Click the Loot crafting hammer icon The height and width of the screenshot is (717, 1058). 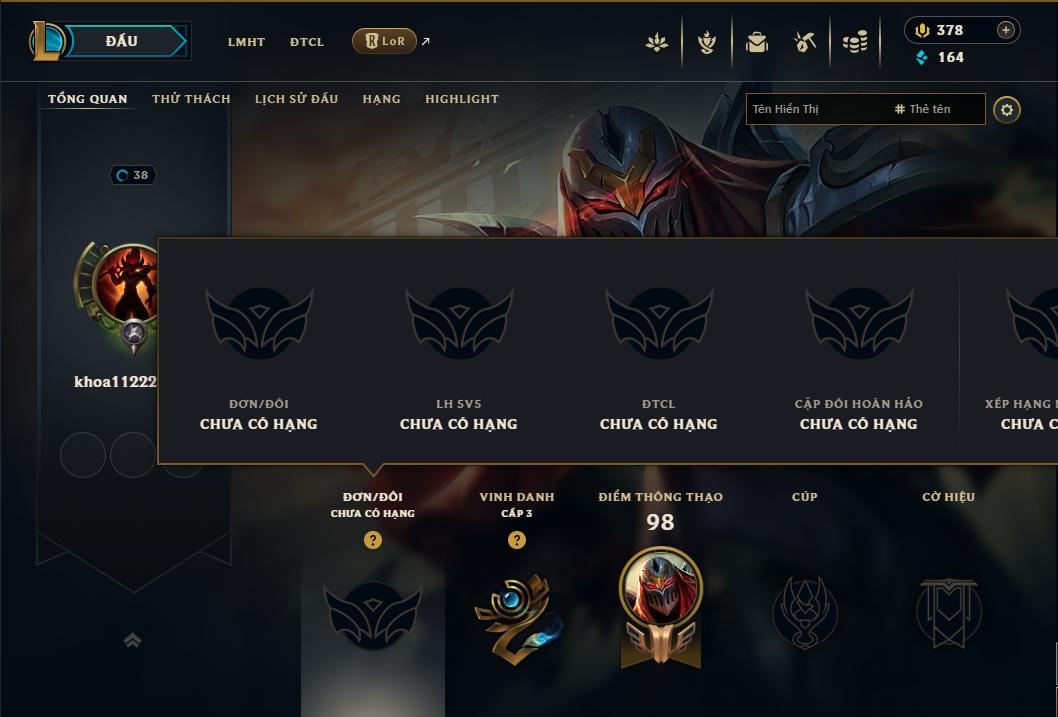tap(805, 42)
